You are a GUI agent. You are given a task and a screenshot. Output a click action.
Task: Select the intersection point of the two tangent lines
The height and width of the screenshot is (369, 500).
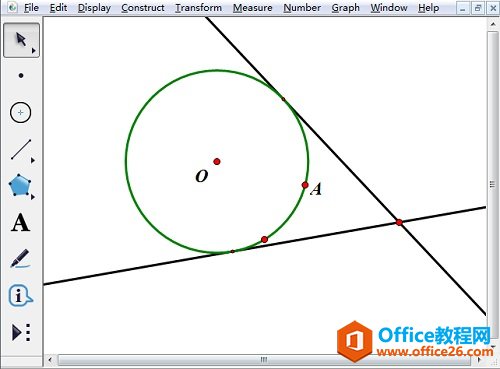[x=399, y=222]
